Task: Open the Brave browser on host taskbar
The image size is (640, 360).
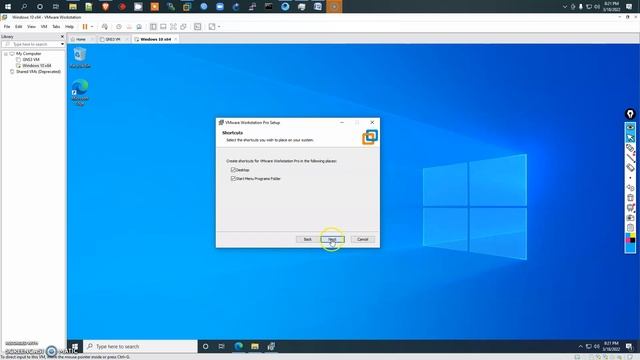Action: pyautogui.click(x=105, y=7)
